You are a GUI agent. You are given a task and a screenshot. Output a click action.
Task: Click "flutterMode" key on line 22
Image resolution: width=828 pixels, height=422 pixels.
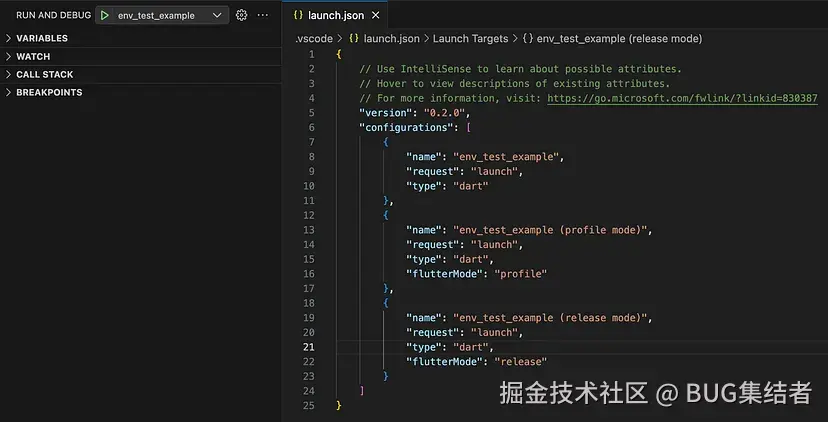(x=444, y=362)
